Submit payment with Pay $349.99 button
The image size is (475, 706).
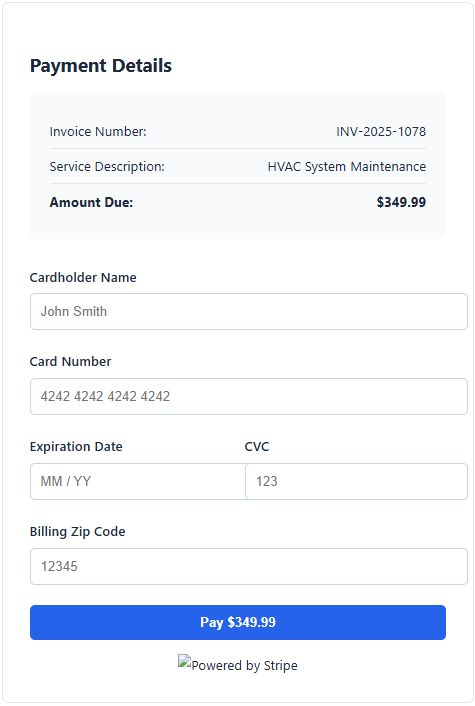[238, 622]
